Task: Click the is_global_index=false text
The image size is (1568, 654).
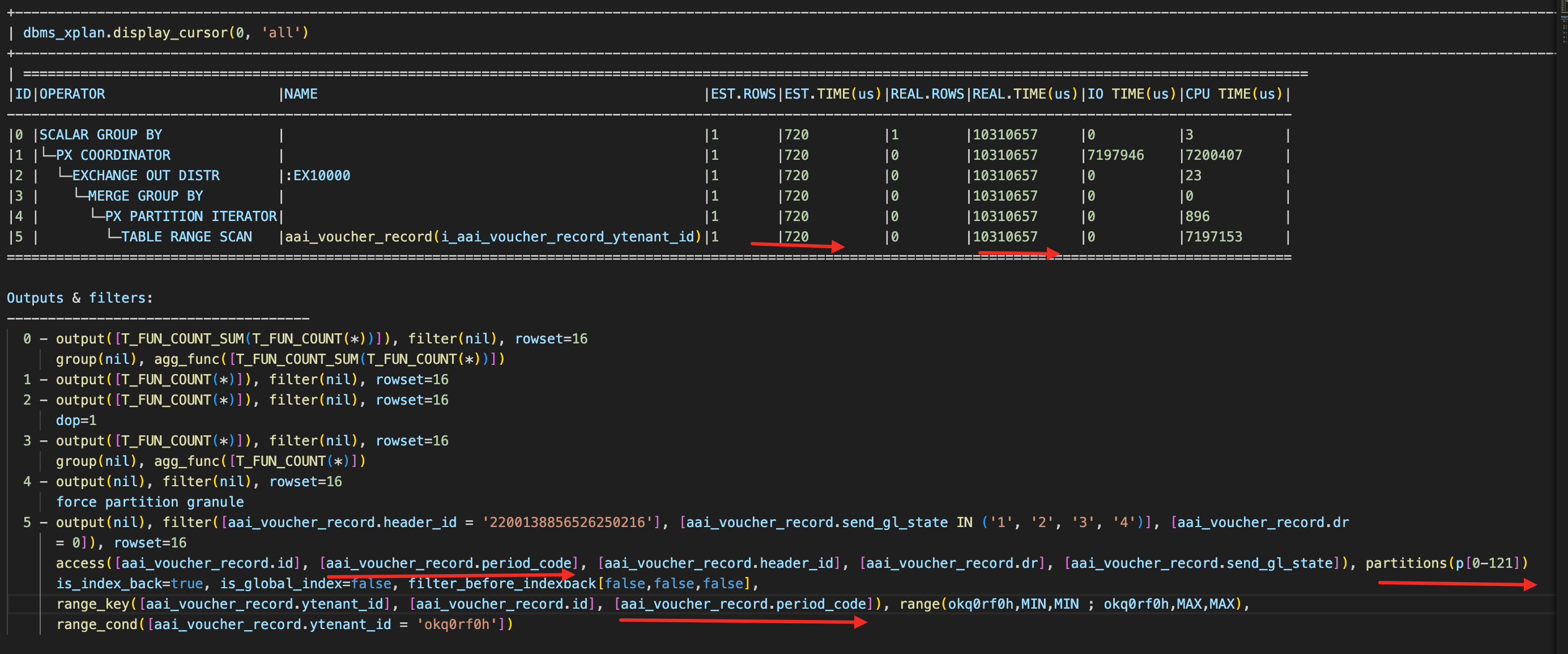Action: point(305,583)
